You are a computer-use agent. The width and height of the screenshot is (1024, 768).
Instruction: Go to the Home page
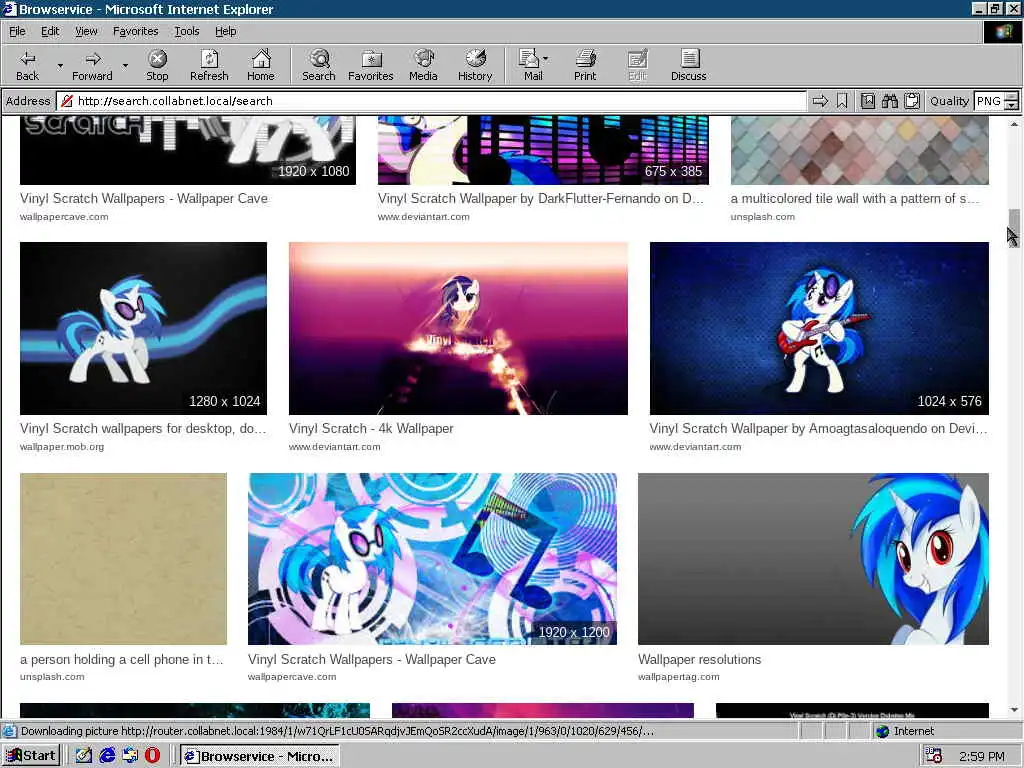pos(261,65)
